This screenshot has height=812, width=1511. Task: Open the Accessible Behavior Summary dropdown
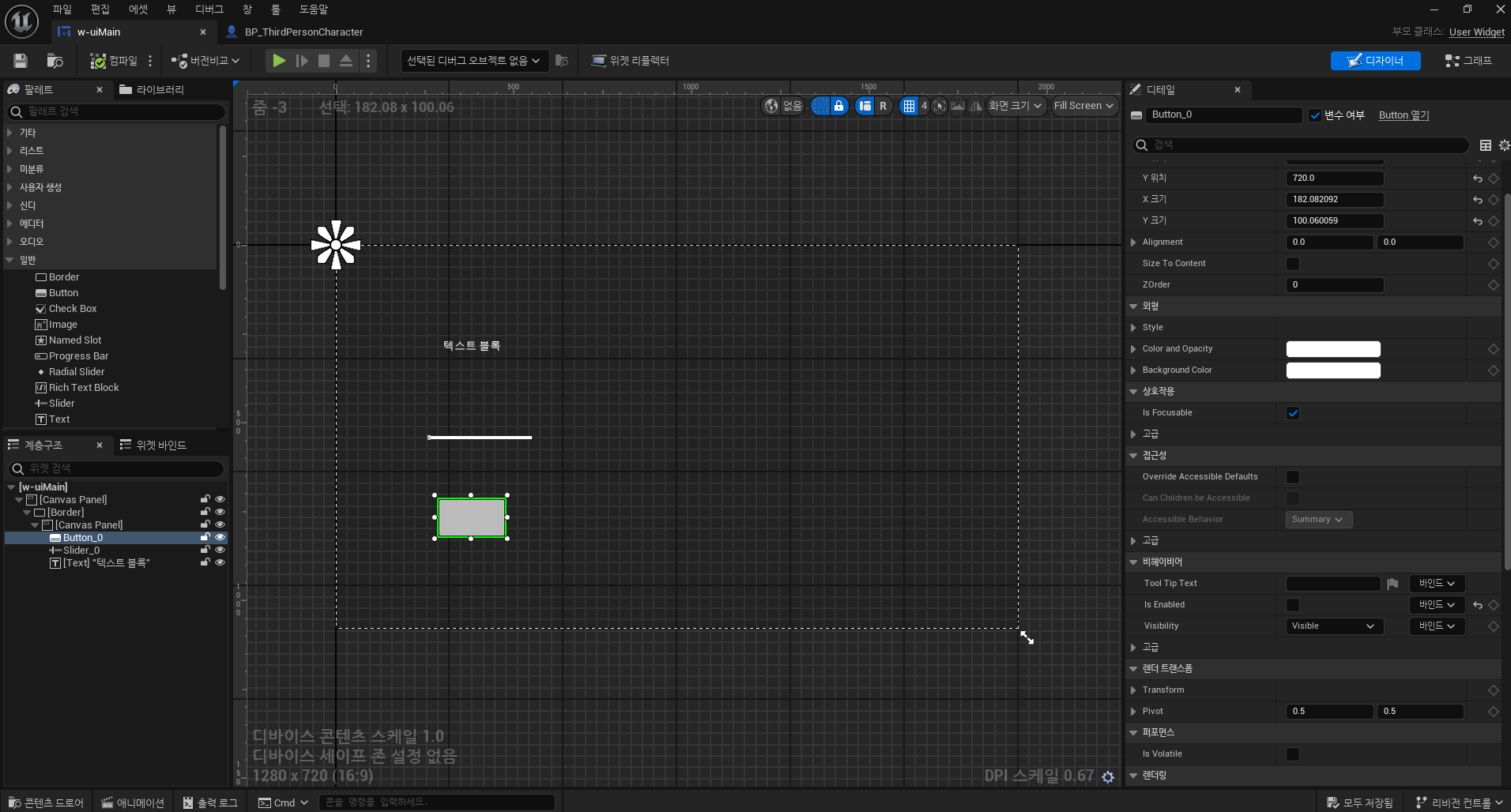[x=1319, y=520]
